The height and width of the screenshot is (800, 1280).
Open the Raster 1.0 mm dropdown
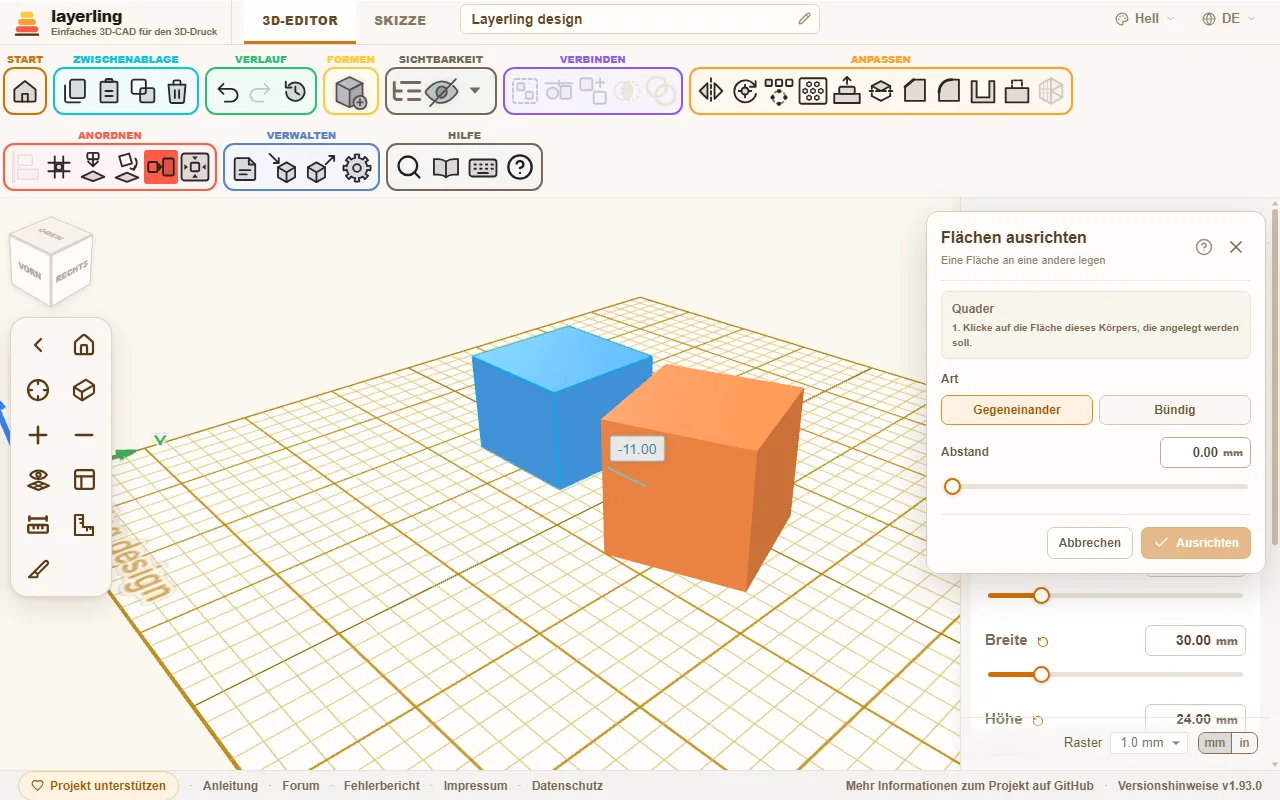(x=1149, y=743)
